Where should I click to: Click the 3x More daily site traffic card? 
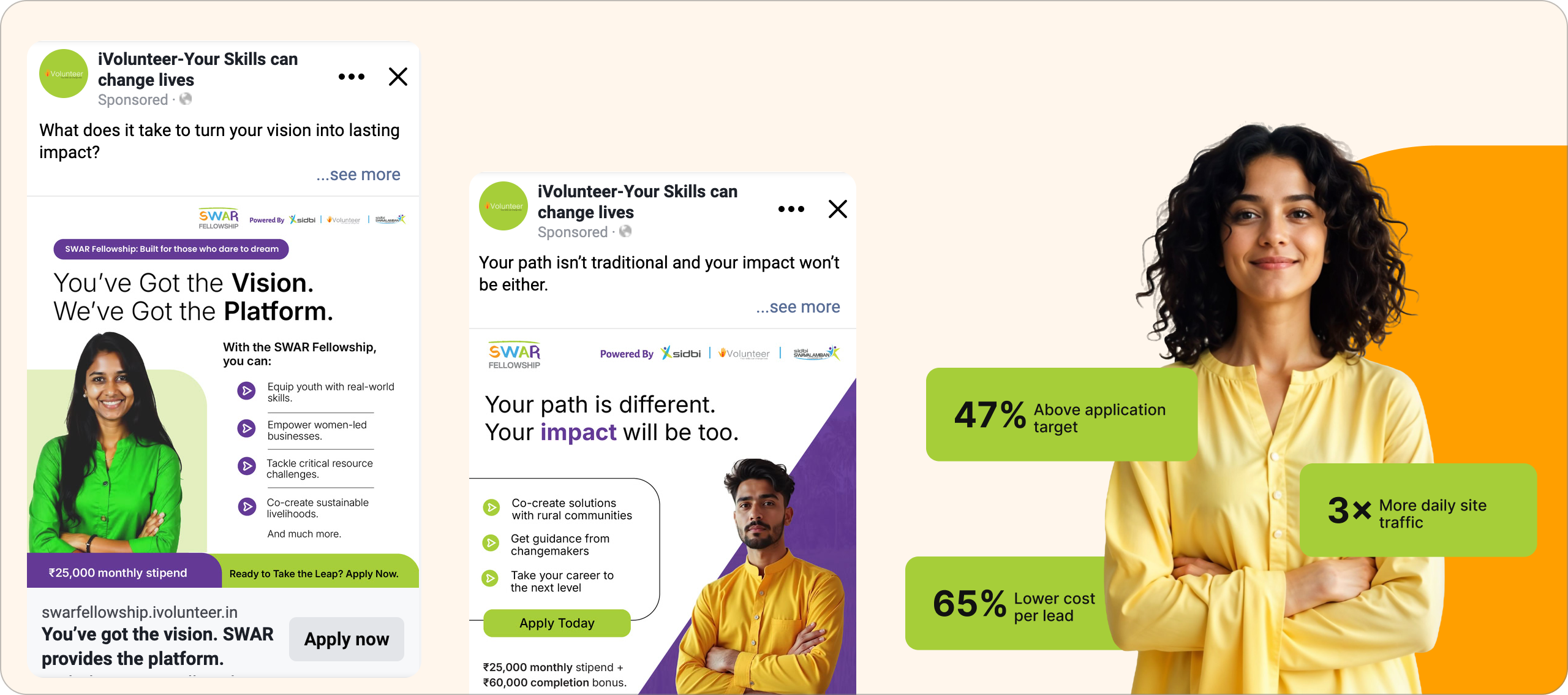[x=1418, y=511]
